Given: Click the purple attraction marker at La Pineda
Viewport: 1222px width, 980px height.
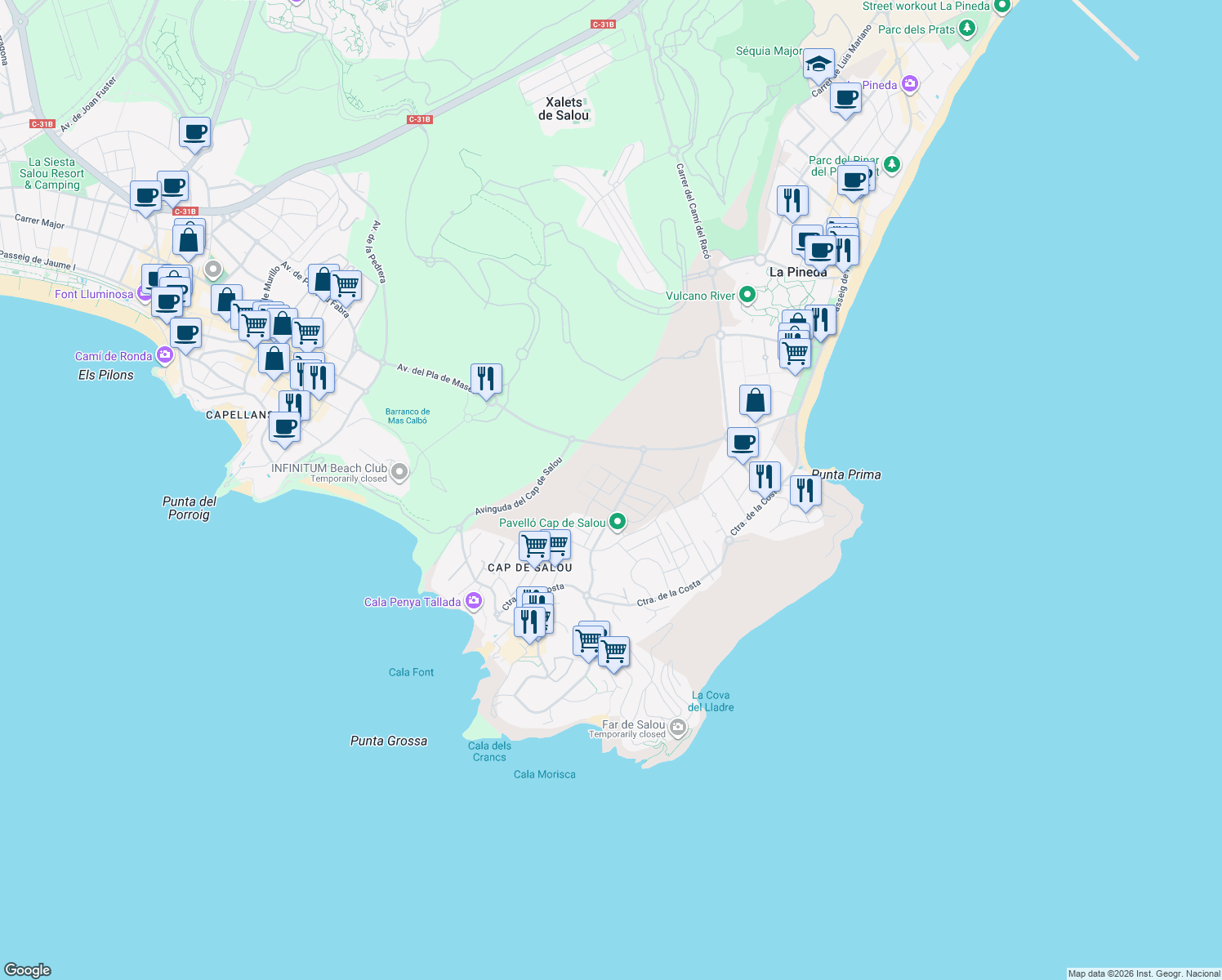Looking at the screenshot, I should click(909, 85).
